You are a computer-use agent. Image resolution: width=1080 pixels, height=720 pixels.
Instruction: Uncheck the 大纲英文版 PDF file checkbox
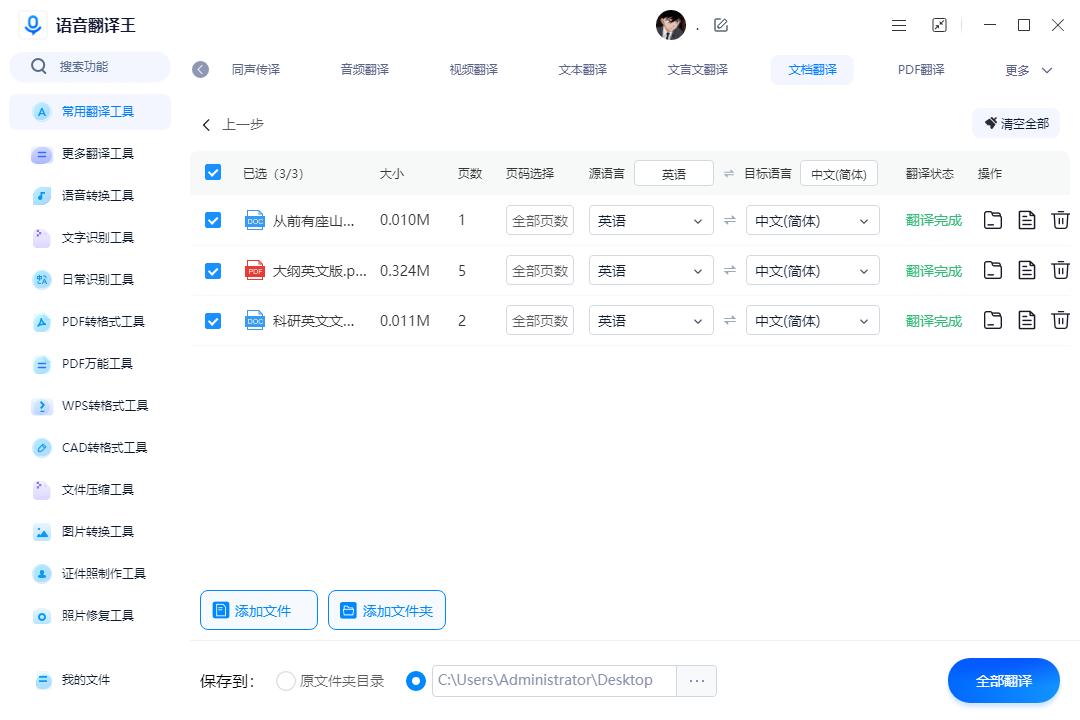pyautogui.click(x=213, y=270)
